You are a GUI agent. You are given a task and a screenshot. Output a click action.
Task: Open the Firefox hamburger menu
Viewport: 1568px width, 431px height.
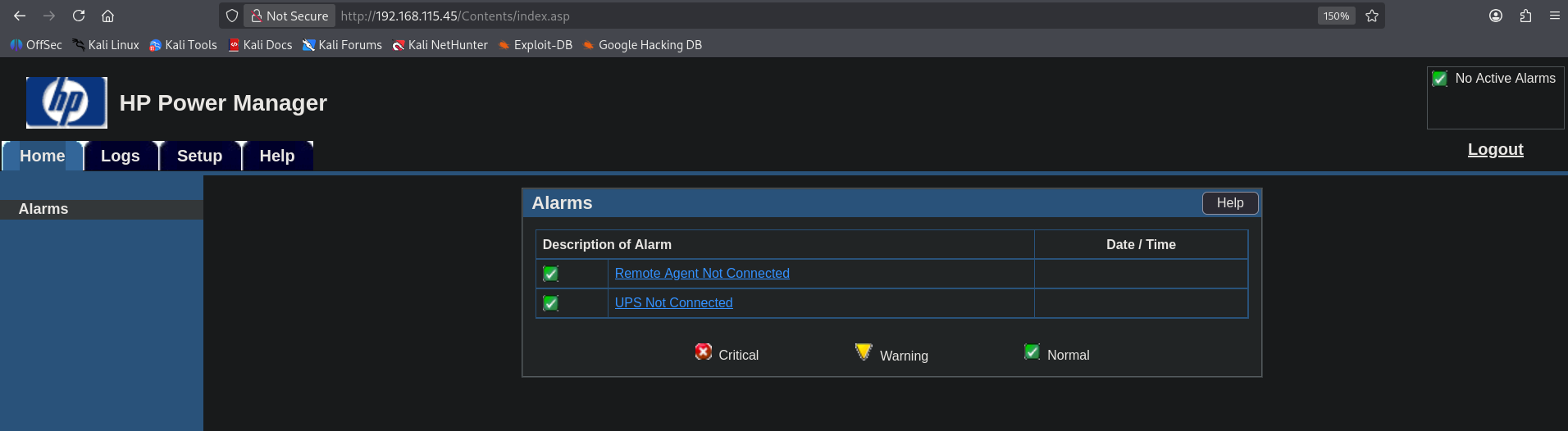1554,16
